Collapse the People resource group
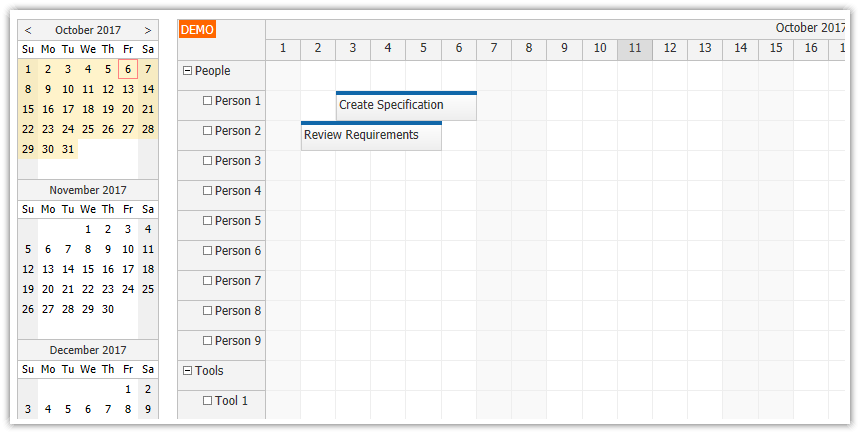The width and height of the screenshot is (860, 434). tap(187, 71)
